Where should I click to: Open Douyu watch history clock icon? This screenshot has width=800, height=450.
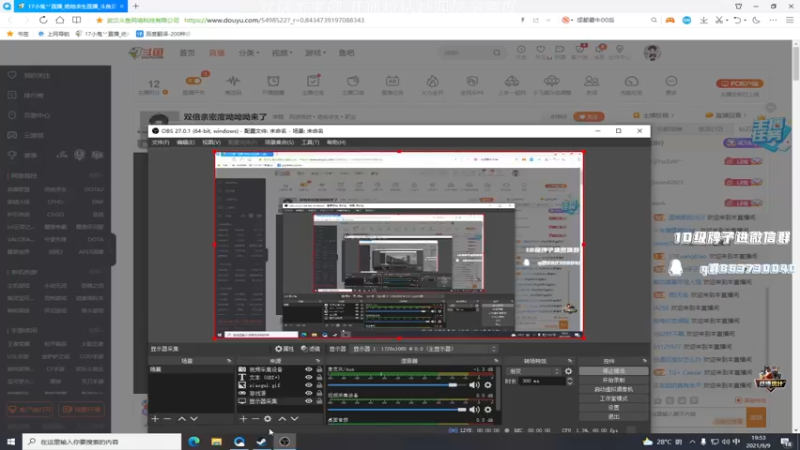[x=521, y=49]
